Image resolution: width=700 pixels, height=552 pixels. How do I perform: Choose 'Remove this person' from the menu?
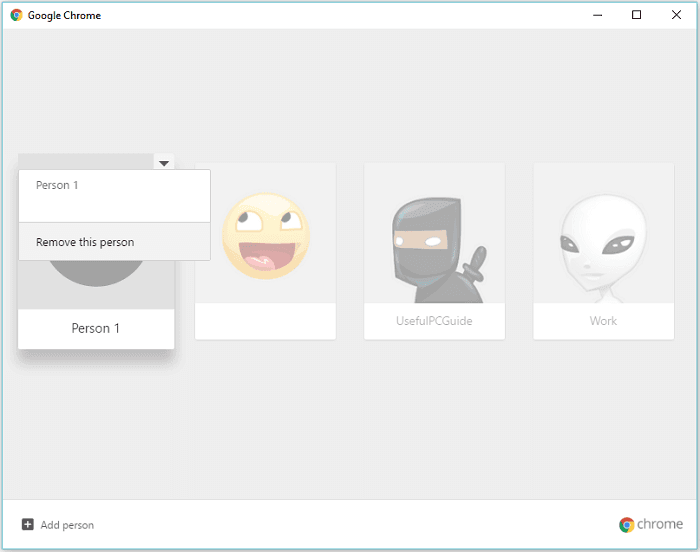(x=114, y=242)
